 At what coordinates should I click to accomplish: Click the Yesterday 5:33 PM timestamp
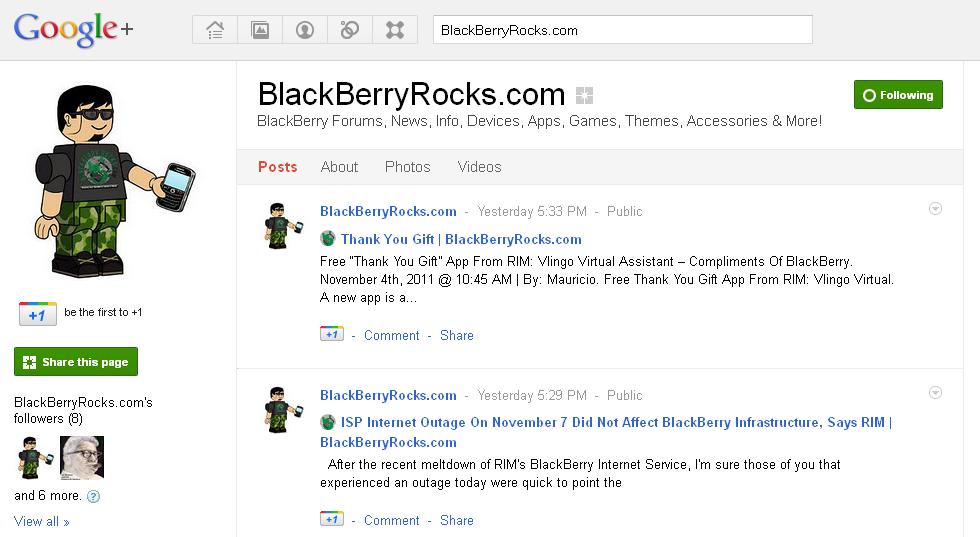point(532,211)
